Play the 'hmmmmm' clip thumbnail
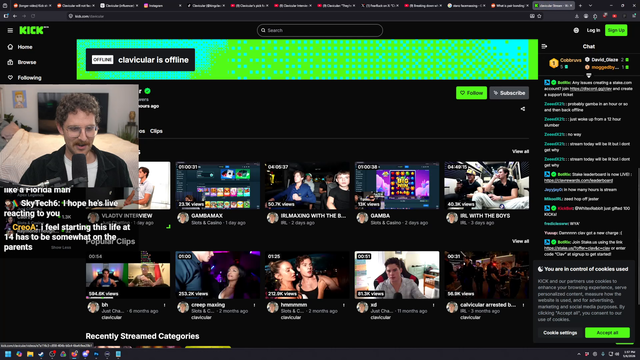Screen dimensions: 640x360 [x=307, y=275]
